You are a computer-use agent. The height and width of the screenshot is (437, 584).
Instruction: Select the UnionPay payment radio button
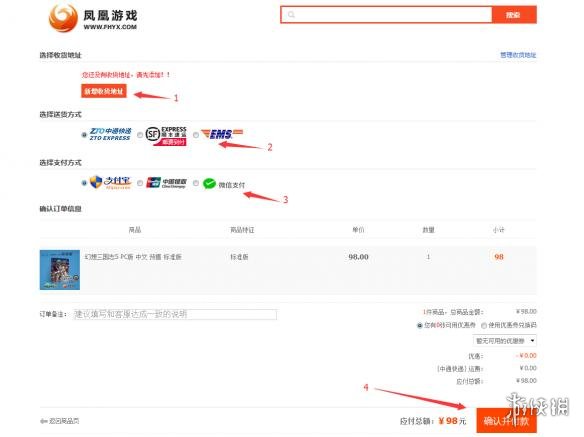pyautogui.click(x=140, y=183)
